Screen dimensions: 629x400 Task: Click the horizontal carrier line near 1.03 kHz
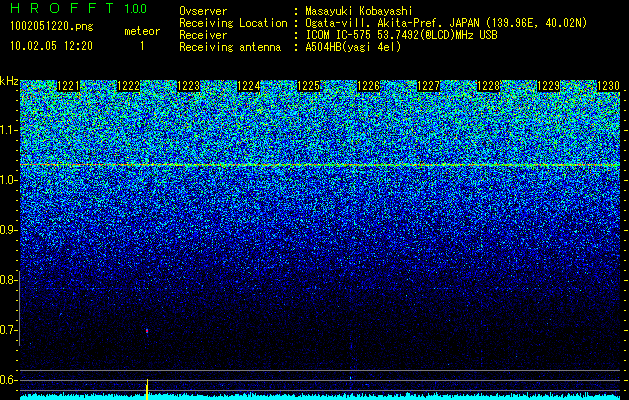click(x=320, y=165)
